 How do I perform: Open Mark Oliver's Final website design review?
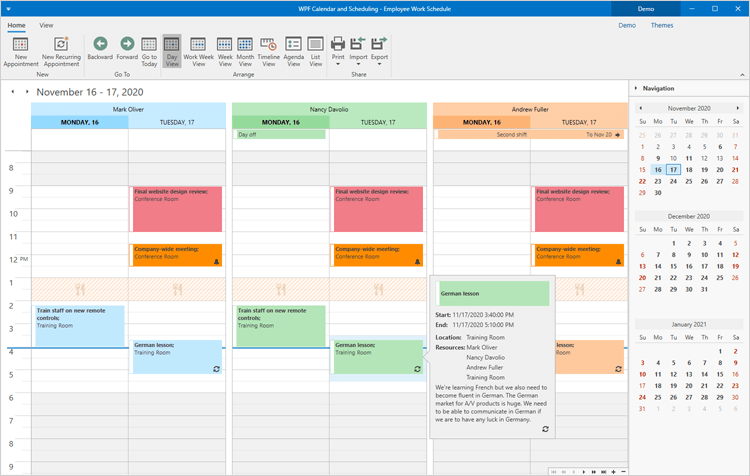176,209
